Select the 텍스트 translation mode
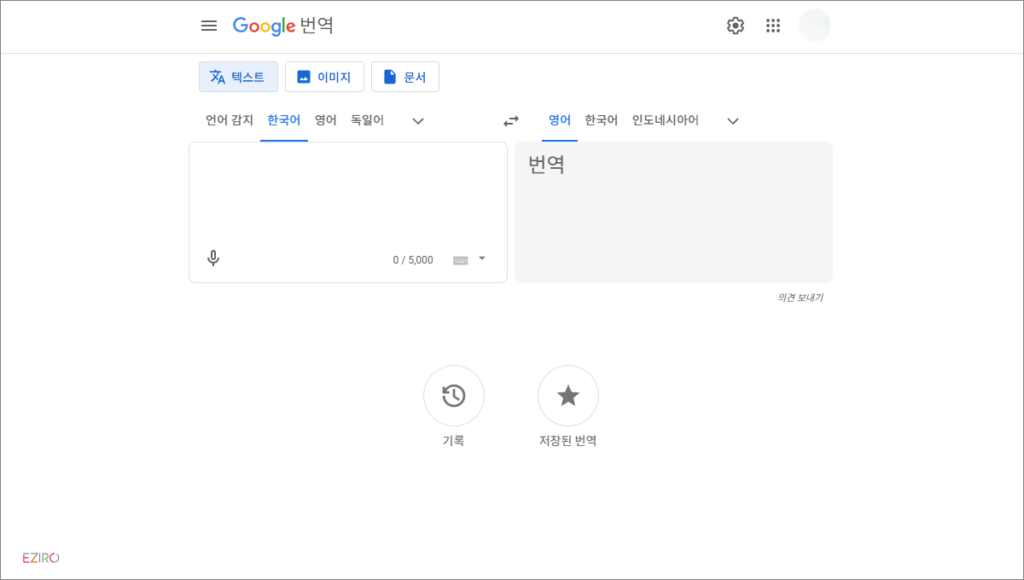Screen dimensions: 1024x580 tap(238, 77)
